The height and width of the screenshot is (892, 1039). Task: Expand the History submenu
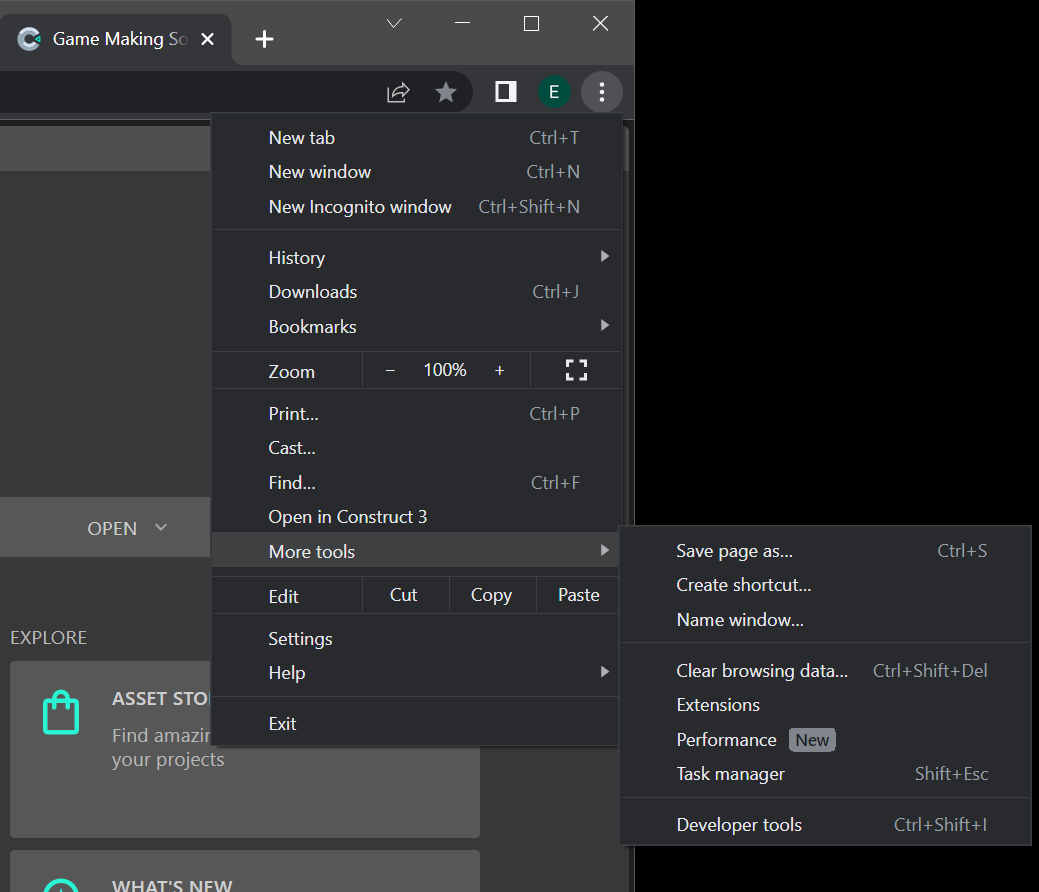pos(417,258)
